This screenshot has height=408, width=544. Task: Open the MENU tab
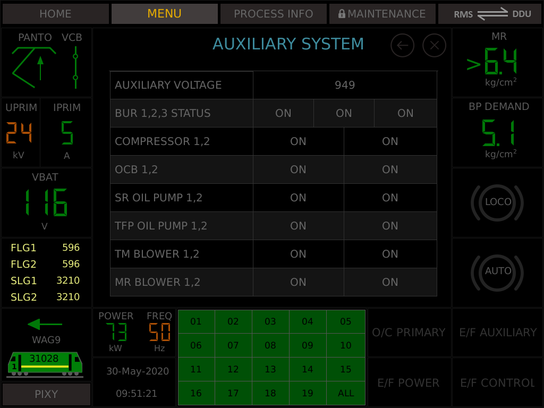click(164, 14)
